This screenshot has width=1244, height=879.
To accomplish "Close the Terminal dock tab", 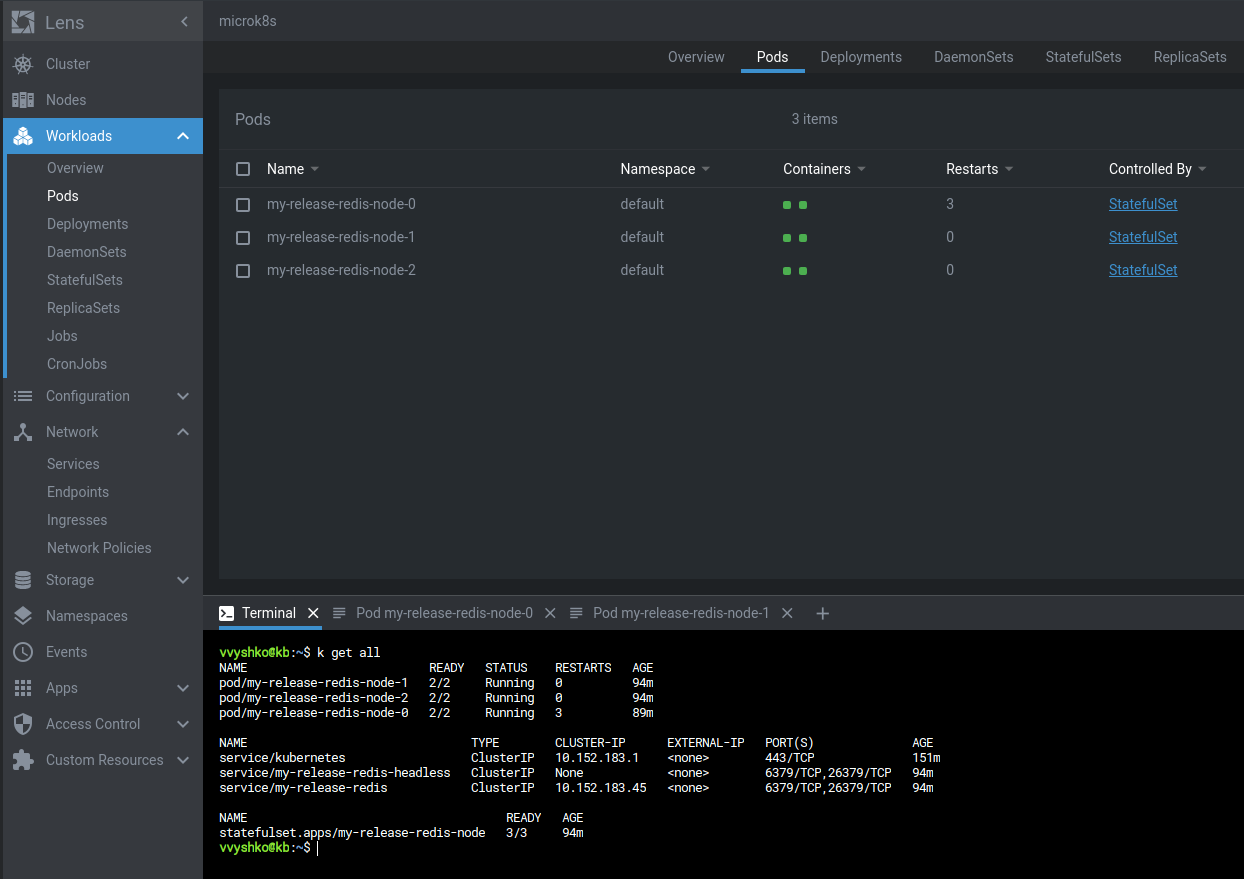I will 313,613.
